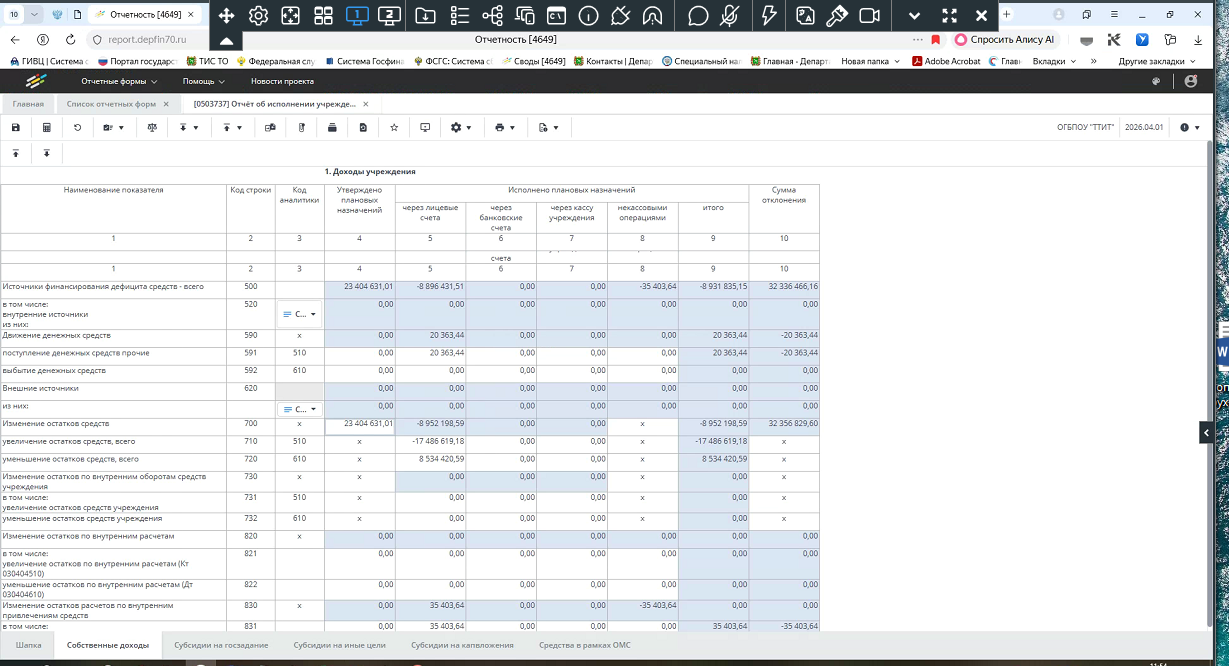
Task: Click the monitor presentation icon in the report toolbar
Action: pyautogui.click(x=425, y=128)
